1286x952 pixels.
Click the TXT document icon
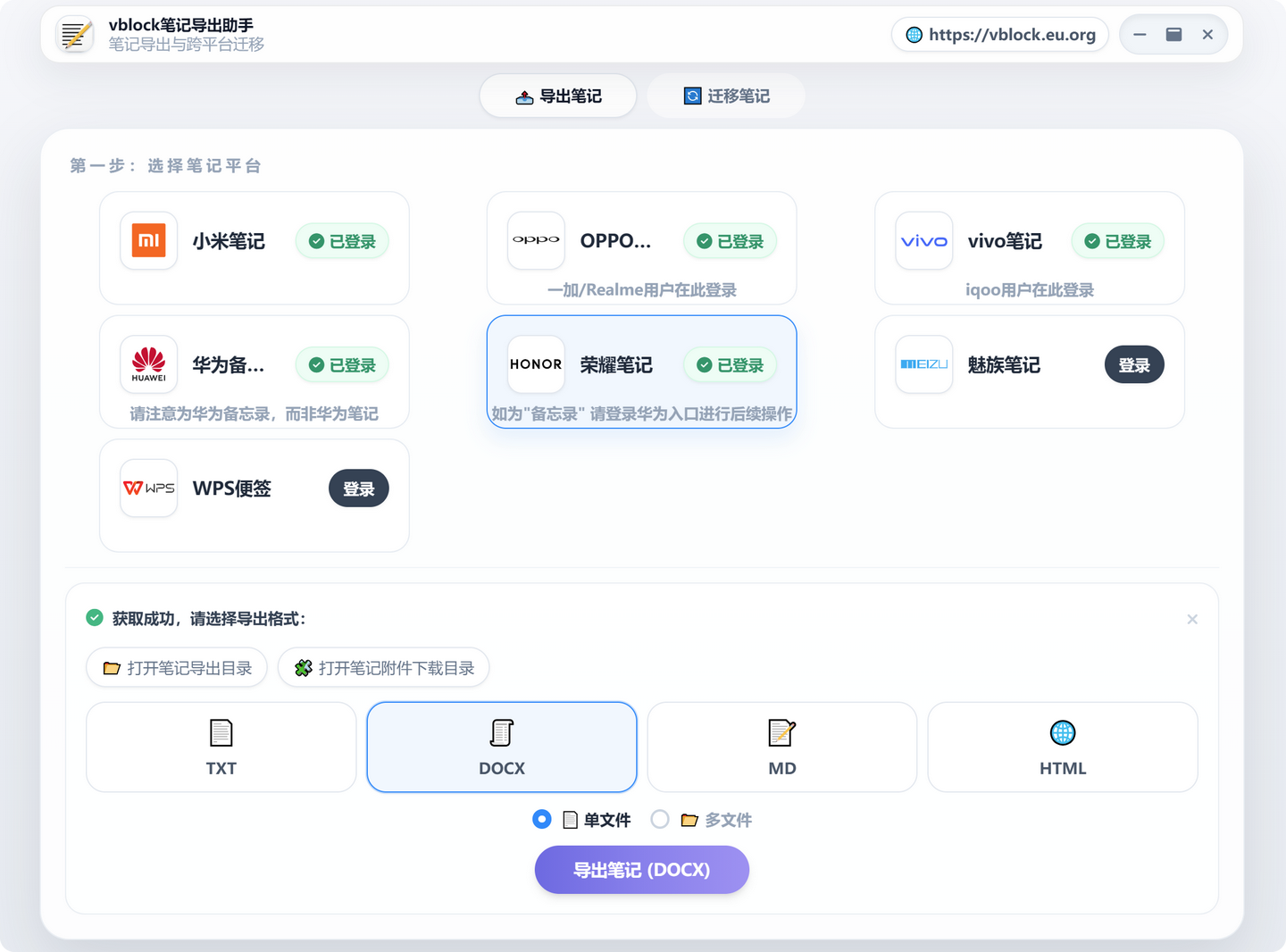(x=221, y=733)
